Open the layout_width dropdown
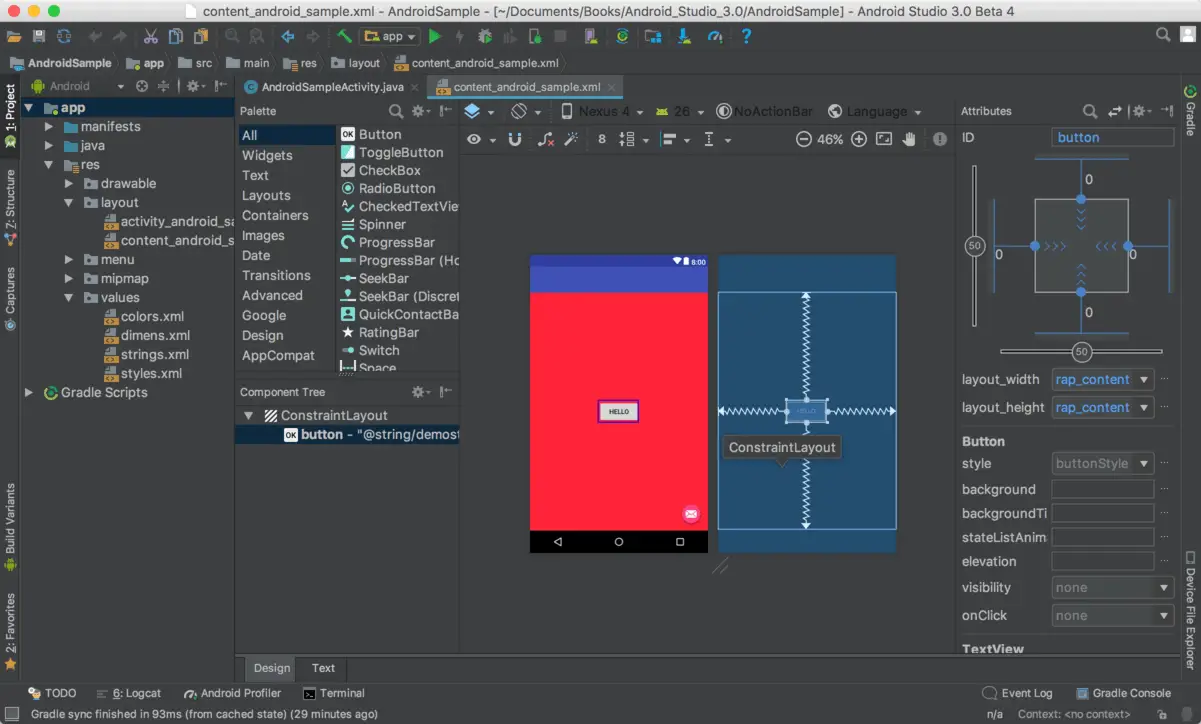Viewport: 1201px width, 724px height. (x=1144, y=380)
